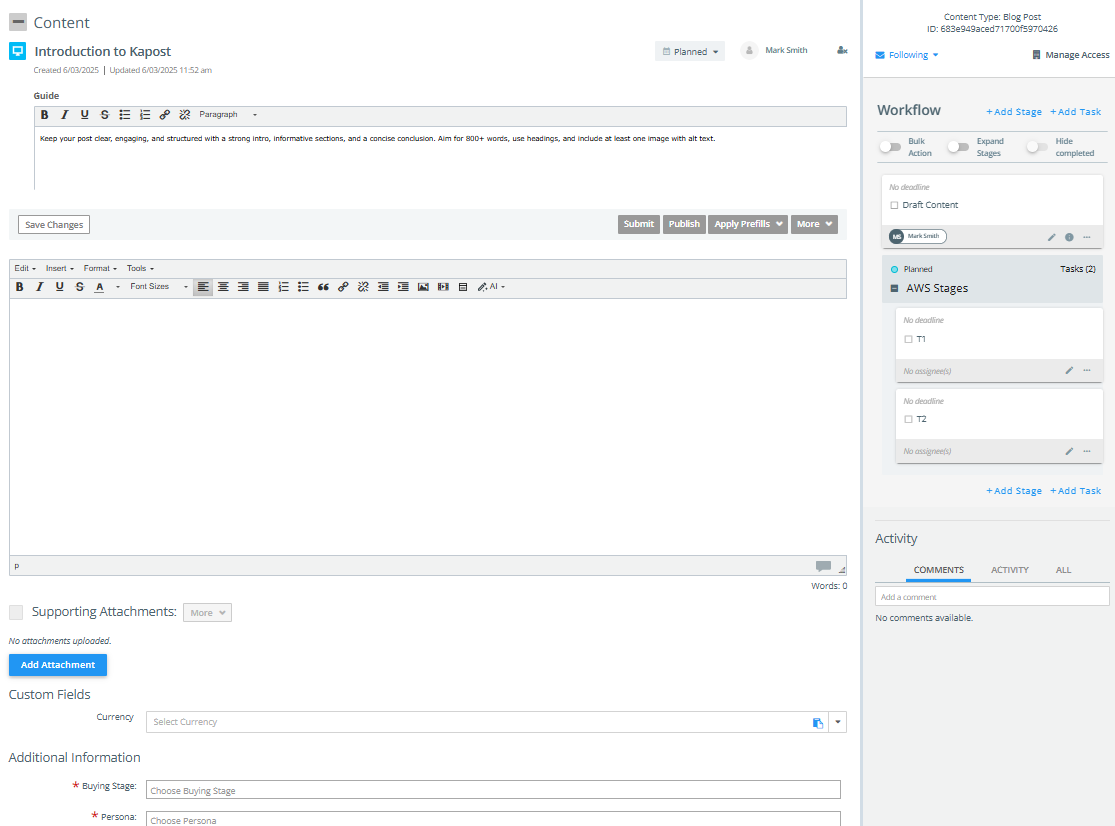Click the blockquote icon in the main editor
Image resolution: width=1115 pixels, height=826 pixels.
coord(323,286)
